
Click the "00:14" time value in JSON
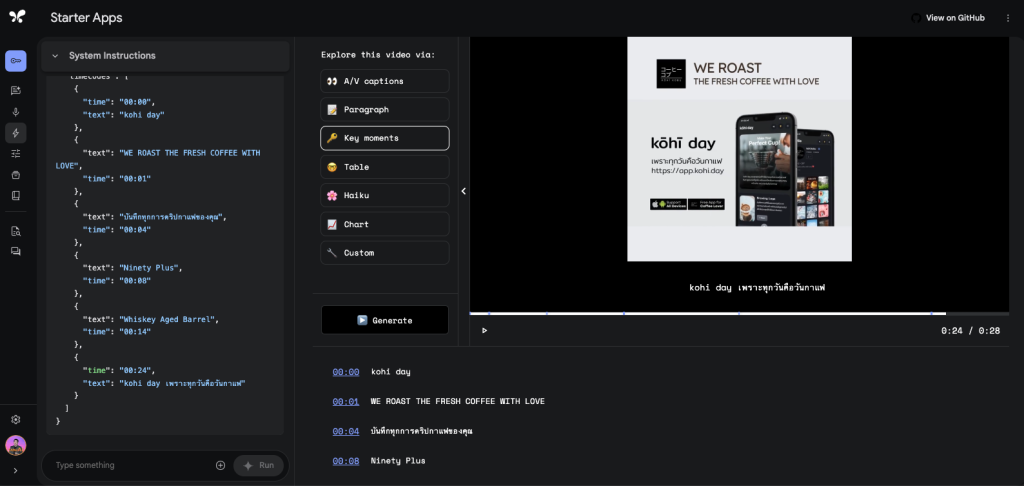[135, 332]
